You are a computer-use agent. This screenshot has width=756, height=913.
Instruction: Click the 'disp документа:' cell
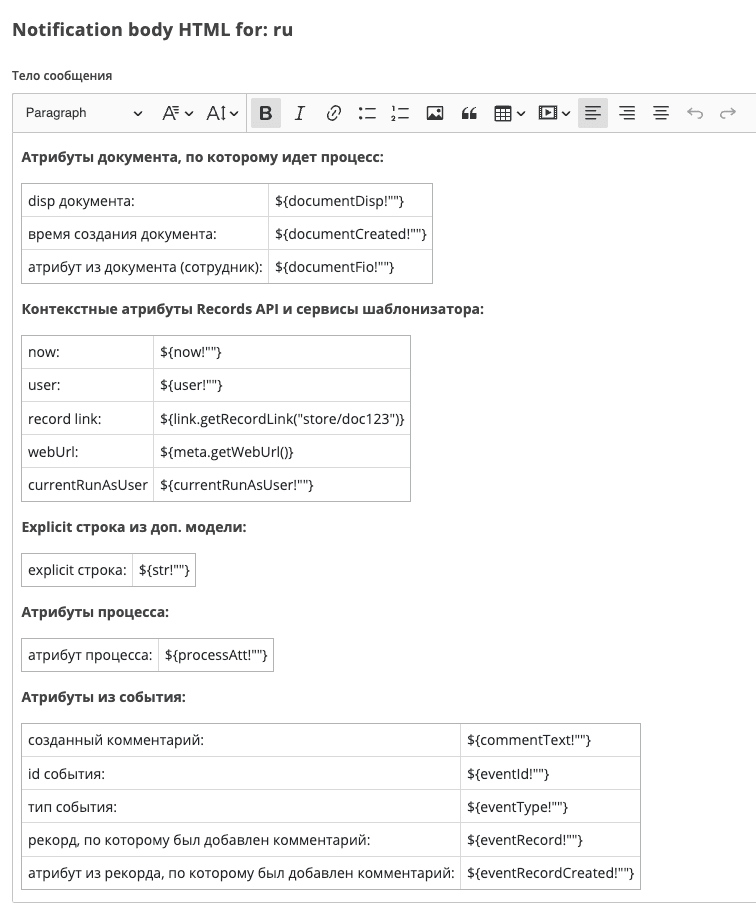pyautogui.click(x=145, y=201)
